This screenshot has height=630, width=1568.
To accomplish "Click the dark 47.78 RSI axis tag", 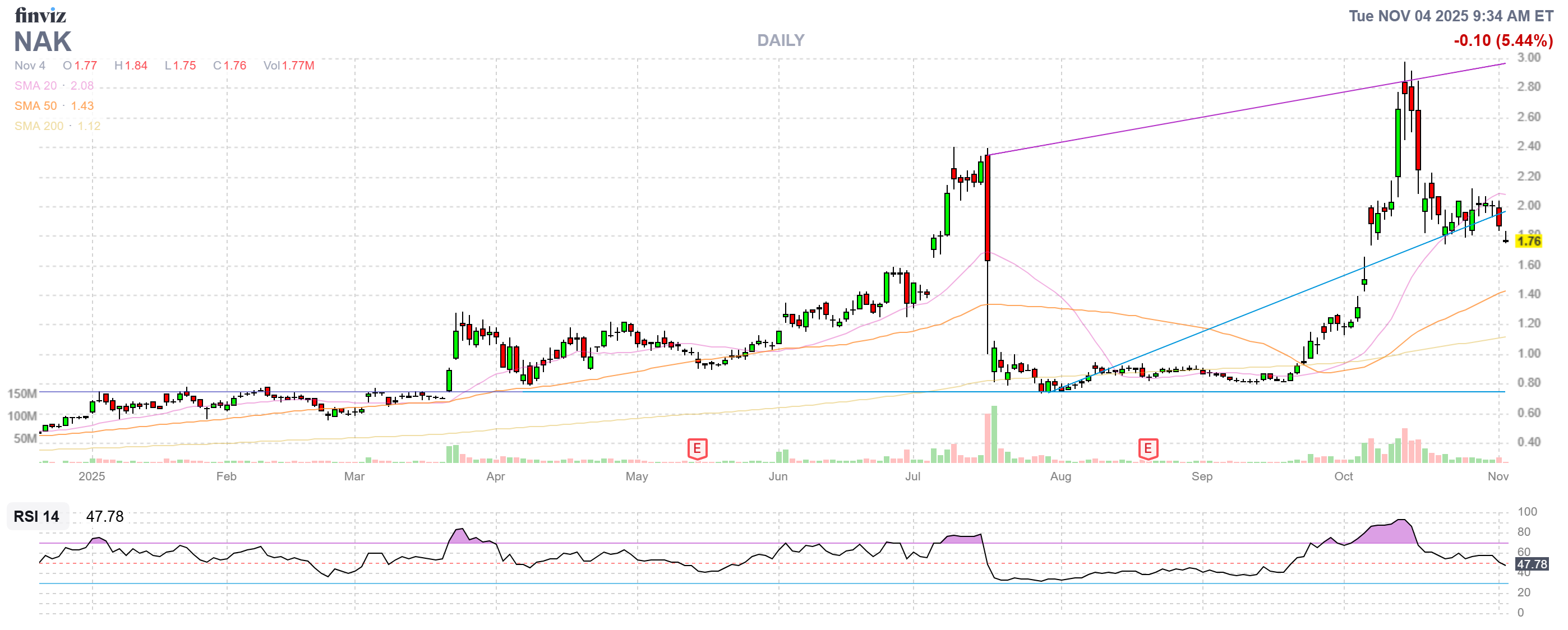I will (x=1532, y=564).
